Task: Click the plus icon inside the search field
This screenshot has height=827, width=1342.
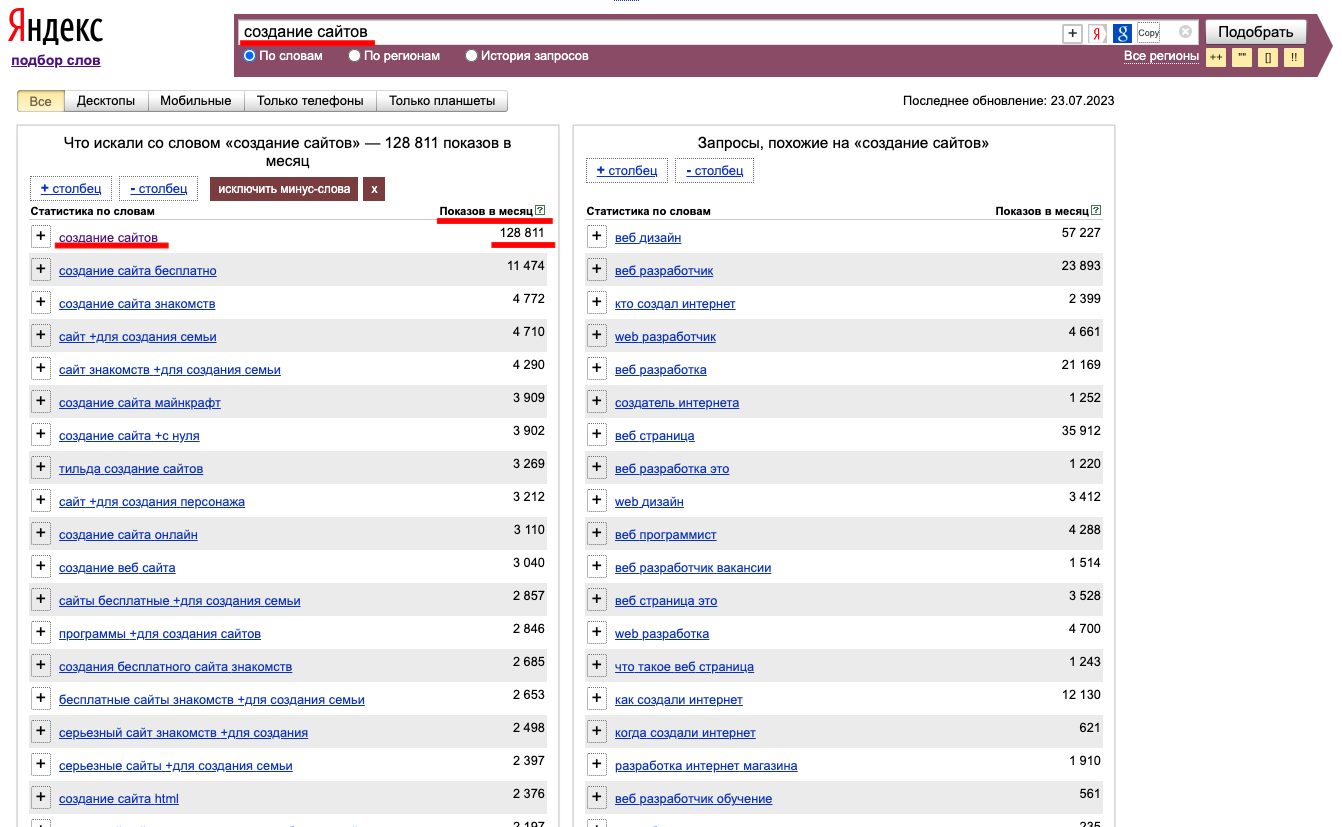Action: [x=1072, y=33]
